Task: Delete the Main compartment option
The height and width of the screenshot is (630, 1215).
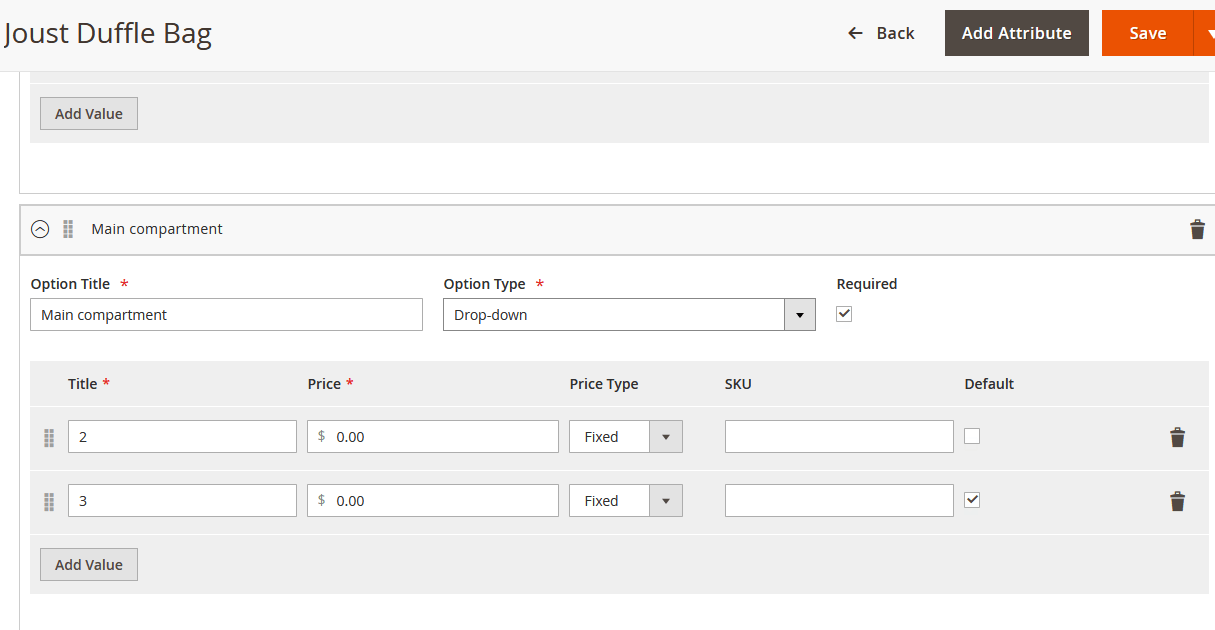Action: [1197, 229]
